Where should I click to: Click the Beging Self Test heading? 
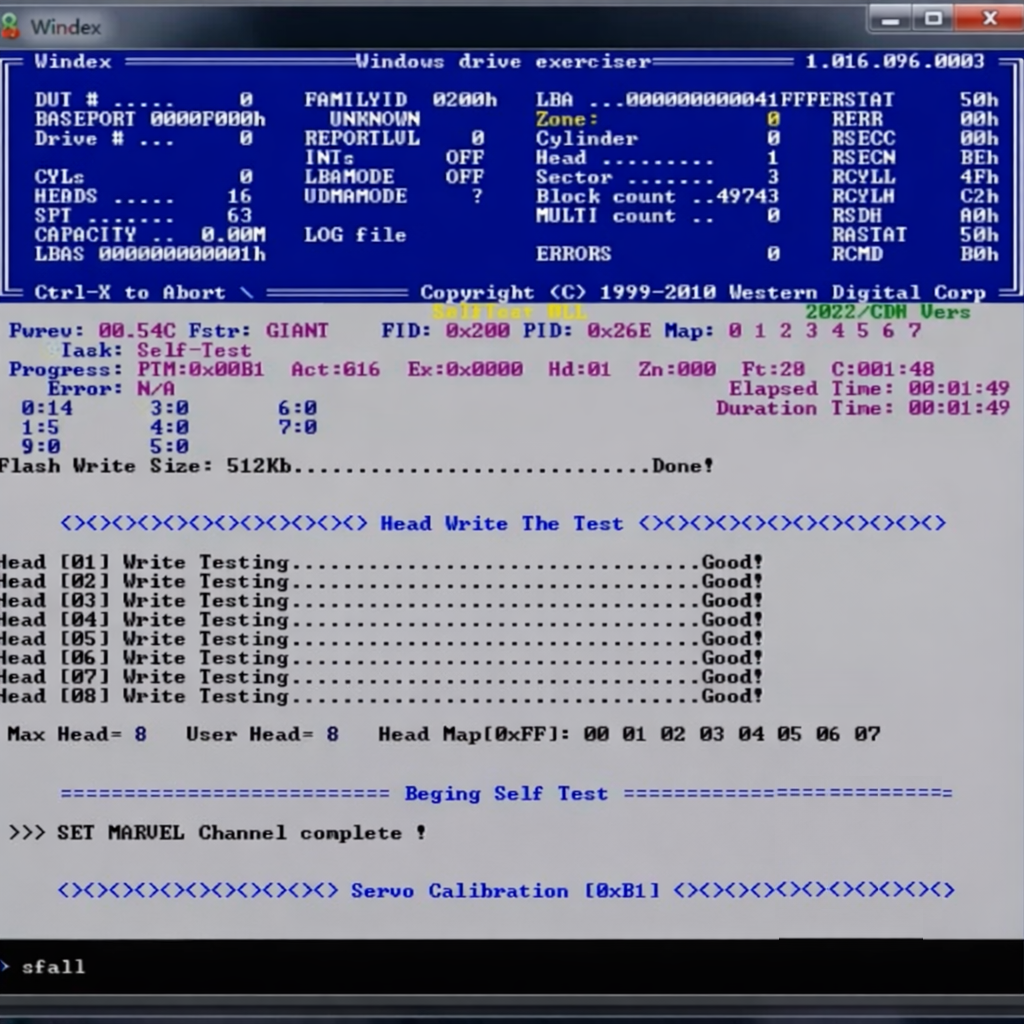[x=505, y=794]
